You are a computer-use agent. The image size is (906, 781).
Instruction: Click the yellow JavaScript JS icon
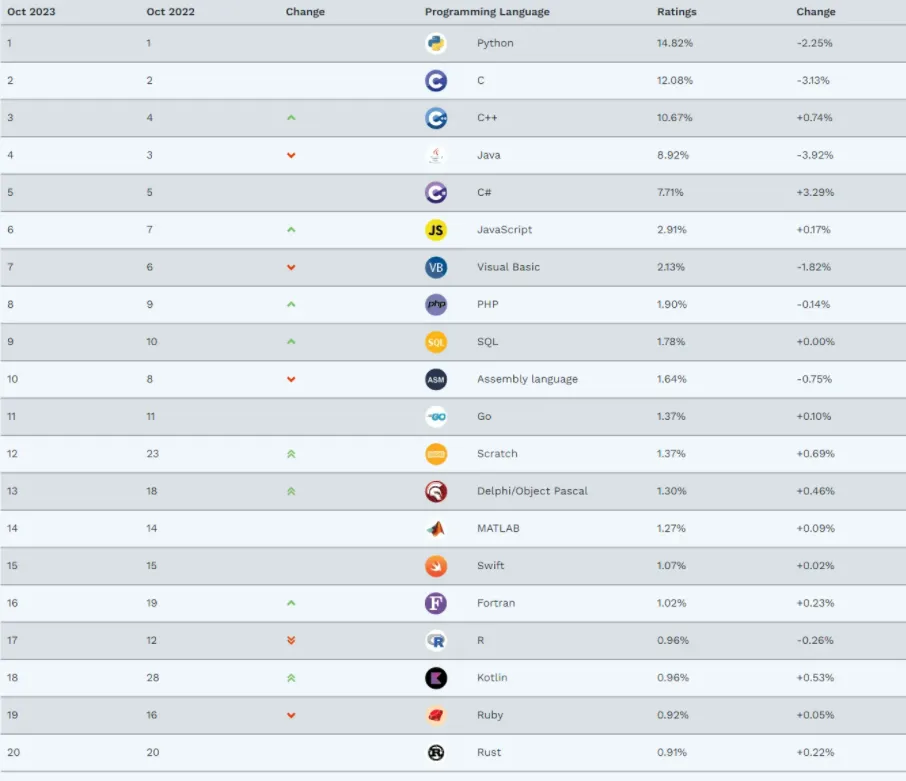coord(435,230)
